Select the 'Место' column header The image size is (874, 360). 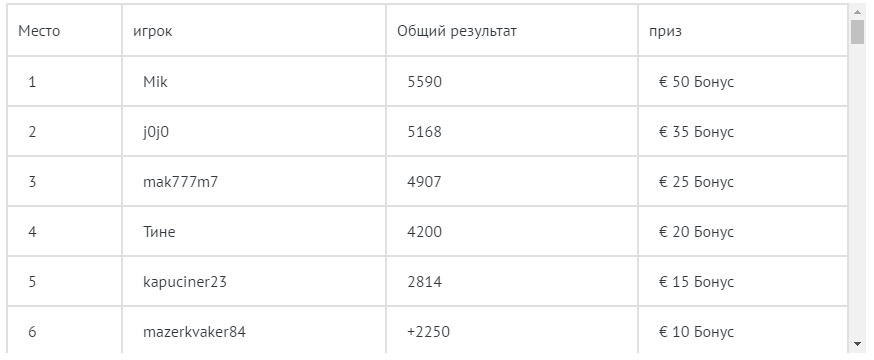click(39, 31)
